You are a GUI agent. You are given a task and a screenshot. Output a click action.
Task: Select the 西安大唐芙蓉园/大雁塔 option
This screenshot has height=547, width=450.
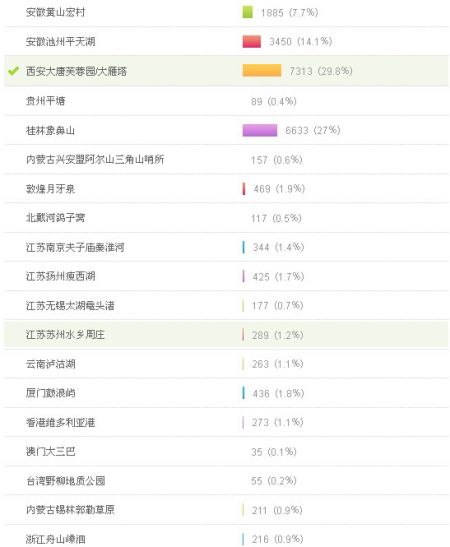click(226, 71)
